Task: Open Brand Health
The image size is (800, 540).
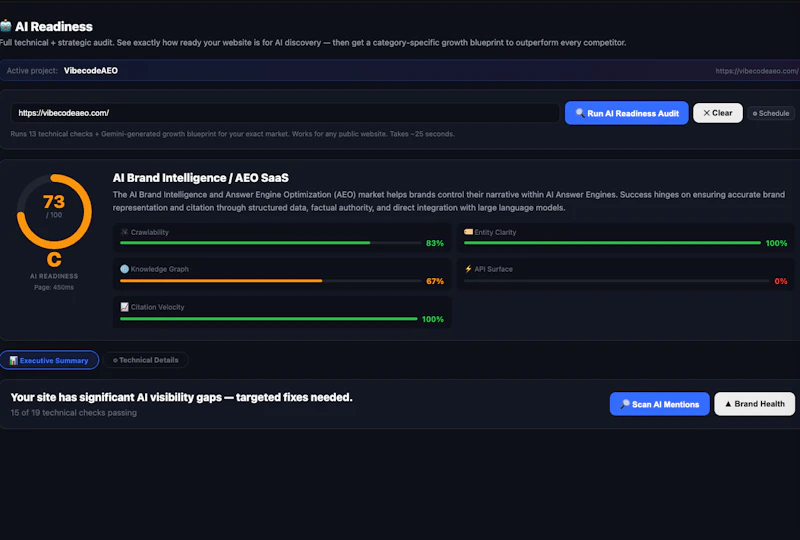Action: 755,404
